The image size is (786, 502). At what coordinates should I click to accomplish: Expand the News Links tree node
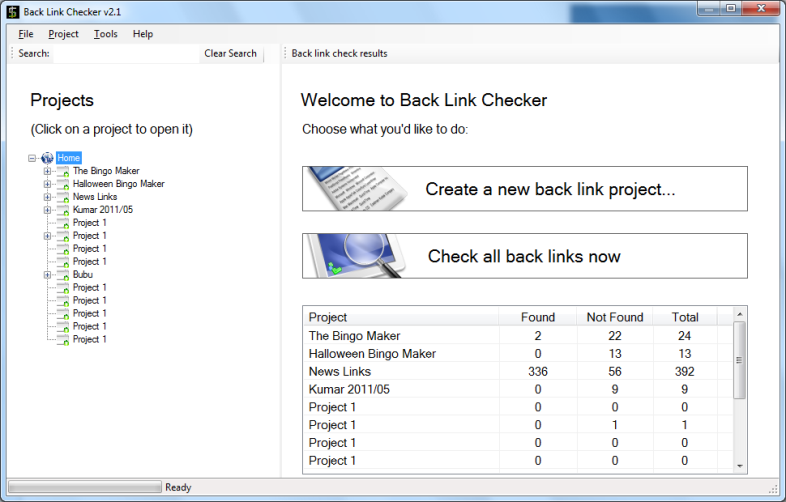click(47, 198)
